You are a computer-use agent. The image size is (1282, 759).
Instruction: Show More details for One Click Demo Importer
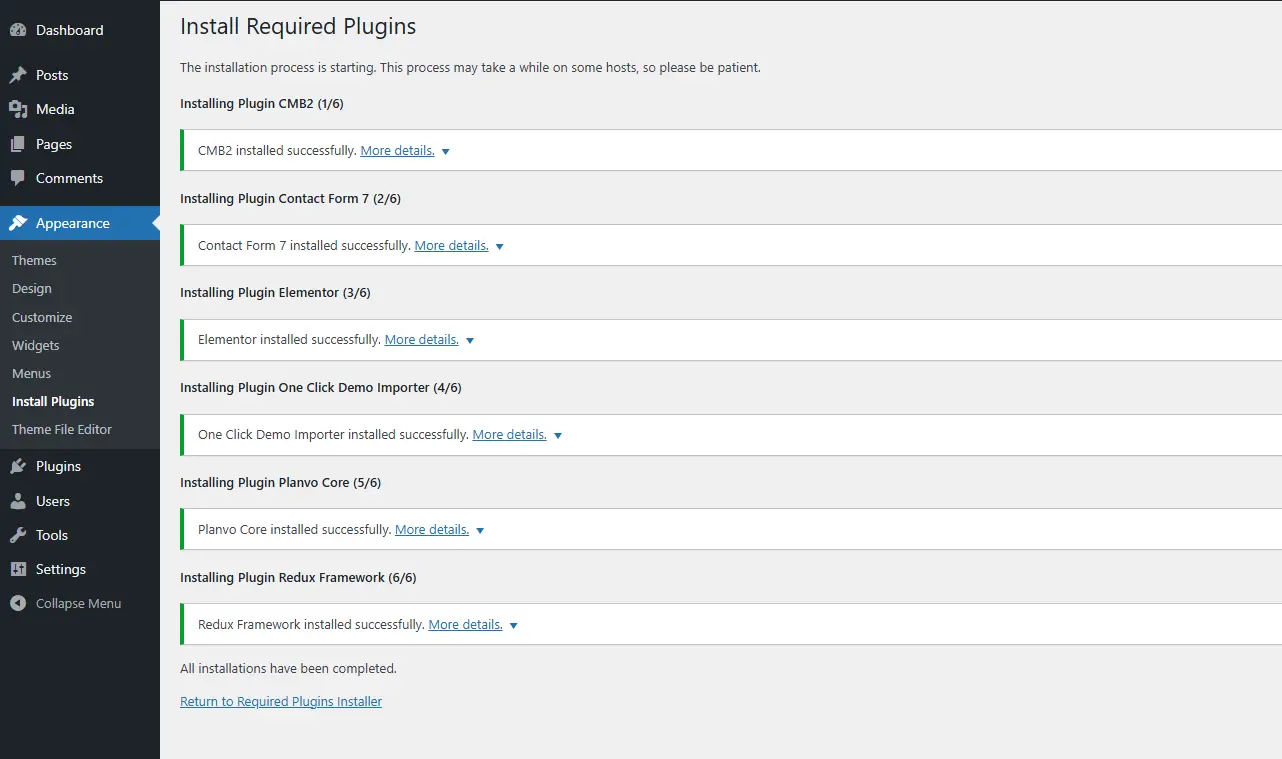pyautogui.click(x=509, y=435)
